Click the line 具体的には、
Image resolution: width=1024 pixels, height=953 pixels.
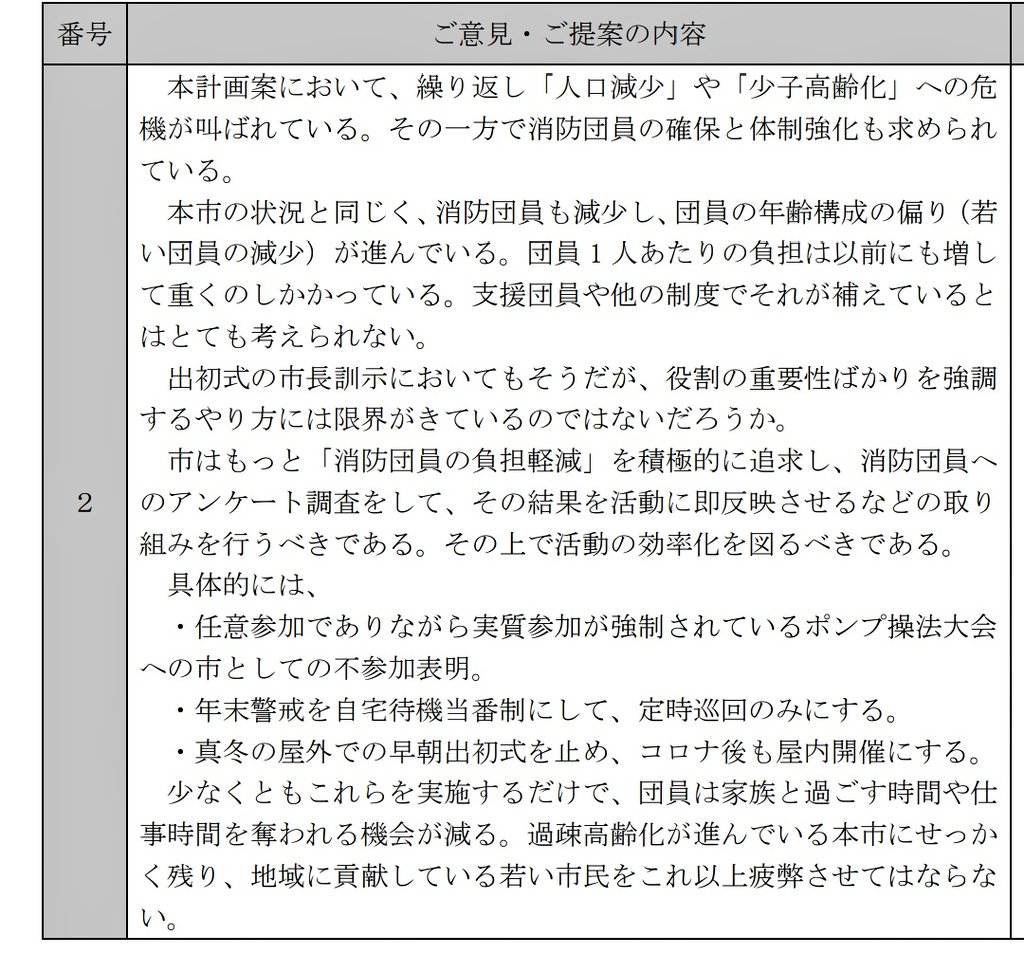[243, 586]
